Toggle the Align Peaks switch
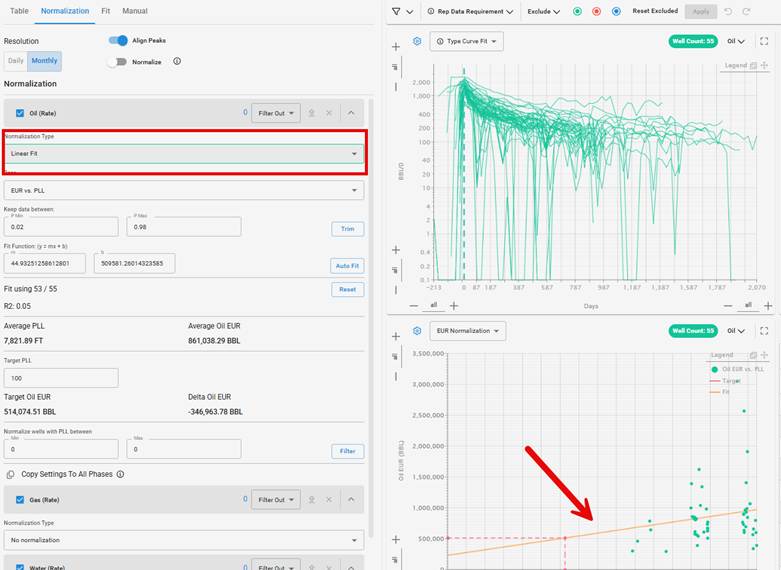781x570 pixels. tap(118, 41)
